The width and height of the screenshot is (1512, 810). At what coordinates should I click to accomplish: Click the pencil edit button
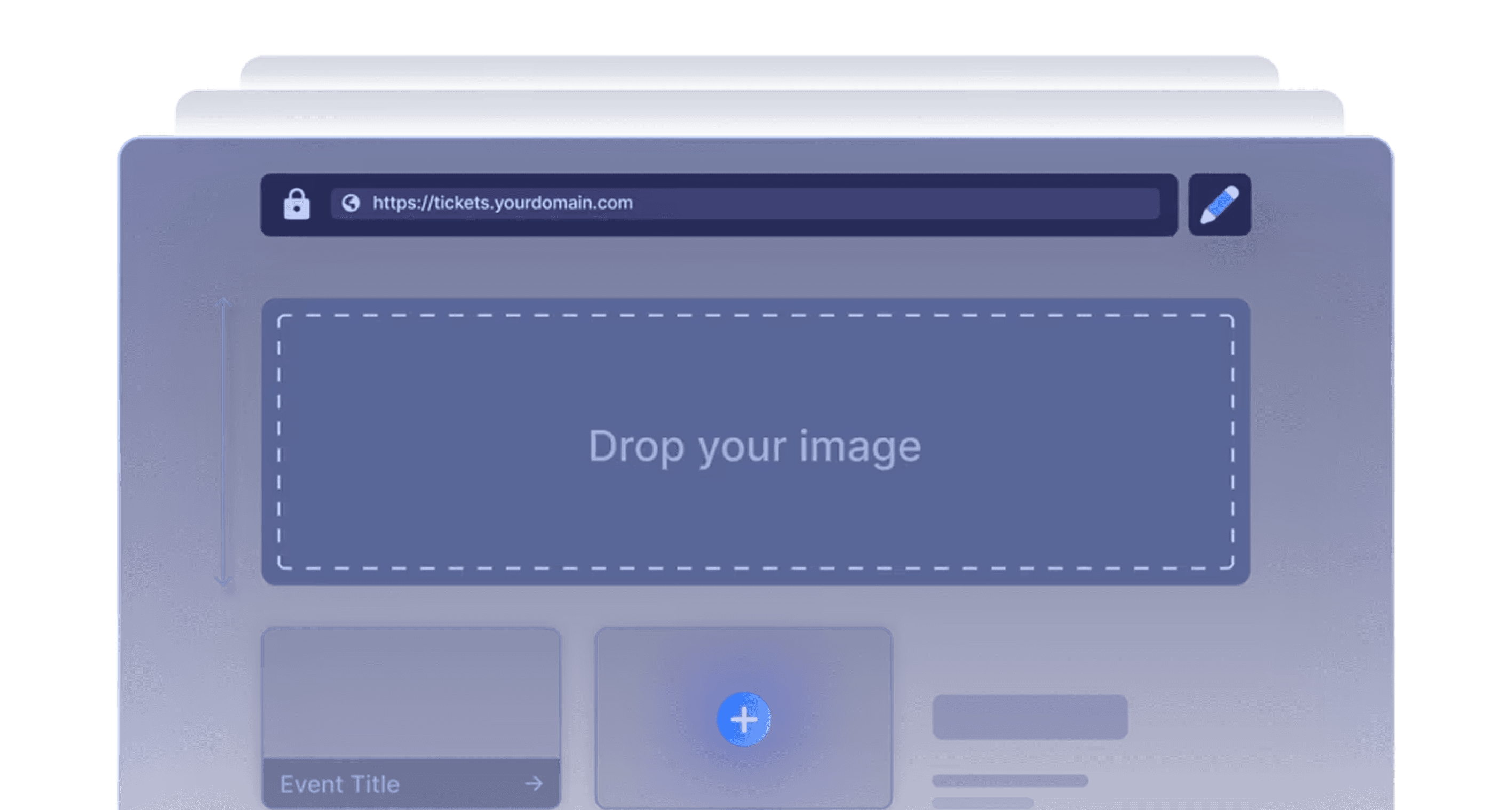(1220, 205)
